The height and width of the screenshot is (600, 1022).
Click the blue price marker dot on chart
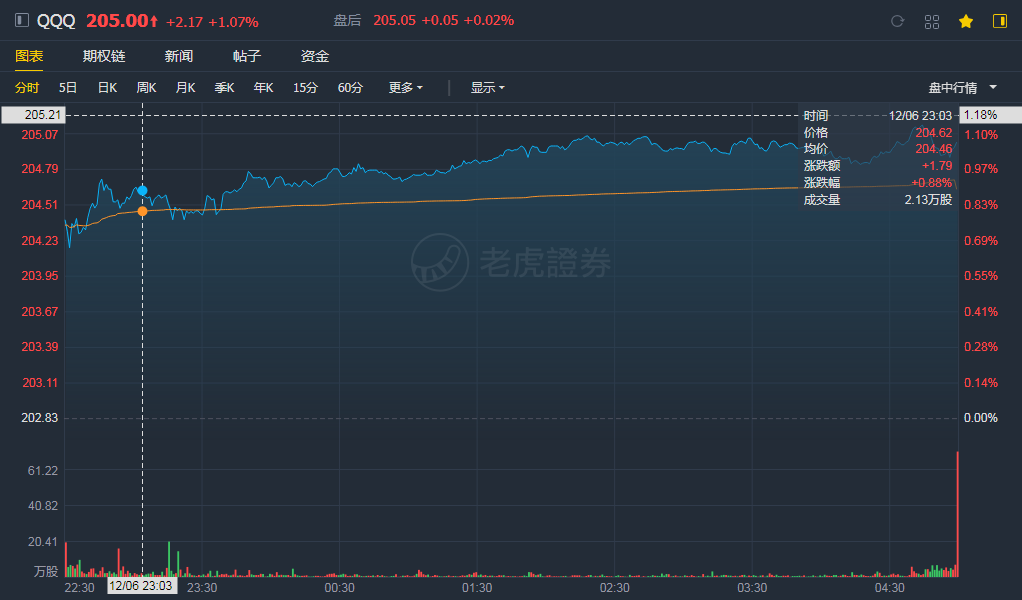[142, 190]
